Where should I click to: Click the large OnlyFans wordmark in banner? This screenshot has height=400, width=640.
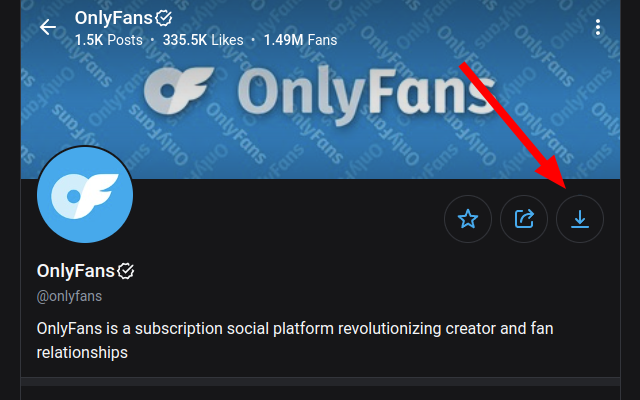[x=367, y=96]
